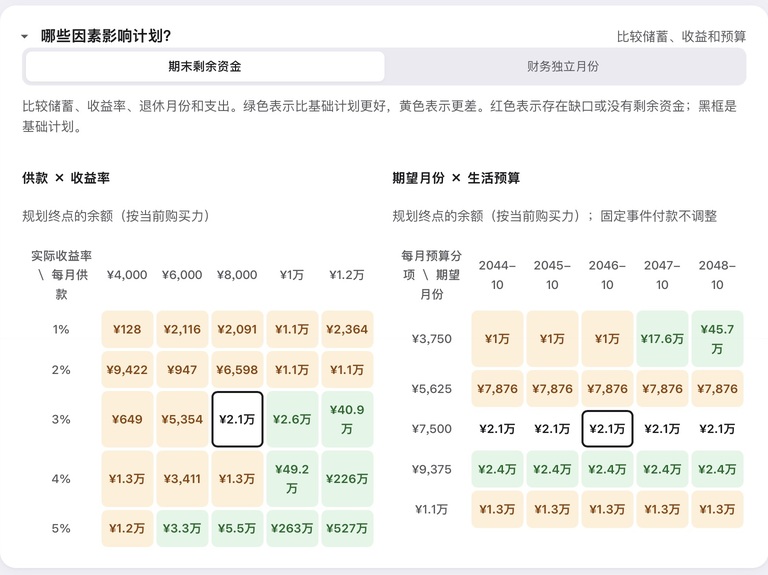This screenshot has width=768, height=575.
Task: Click the ¥1.2万 cell in the 5% row
Action: pos(127,528)
